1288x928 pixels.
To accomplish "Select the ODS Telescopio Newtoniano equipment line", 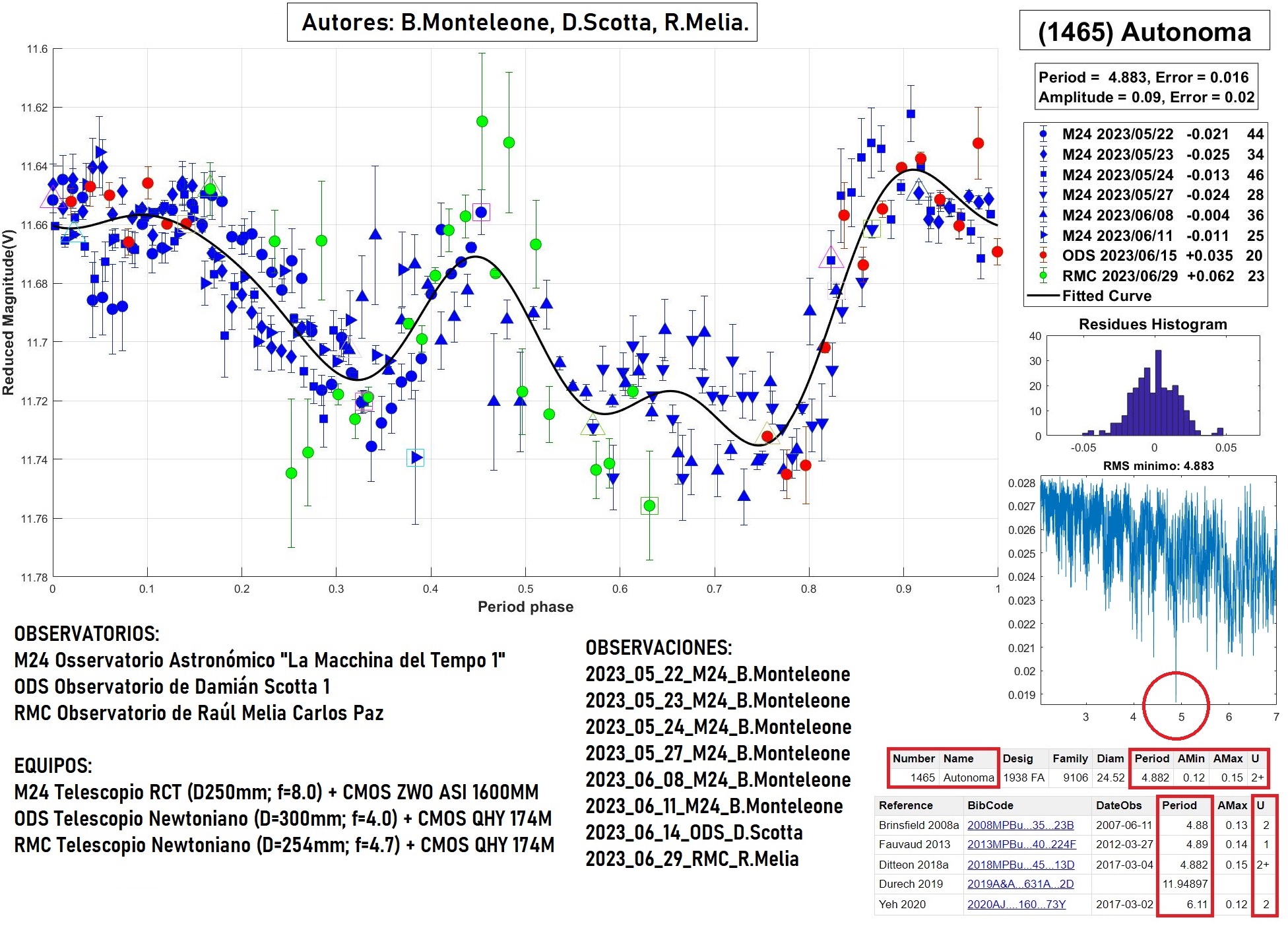I will point(282,818).
